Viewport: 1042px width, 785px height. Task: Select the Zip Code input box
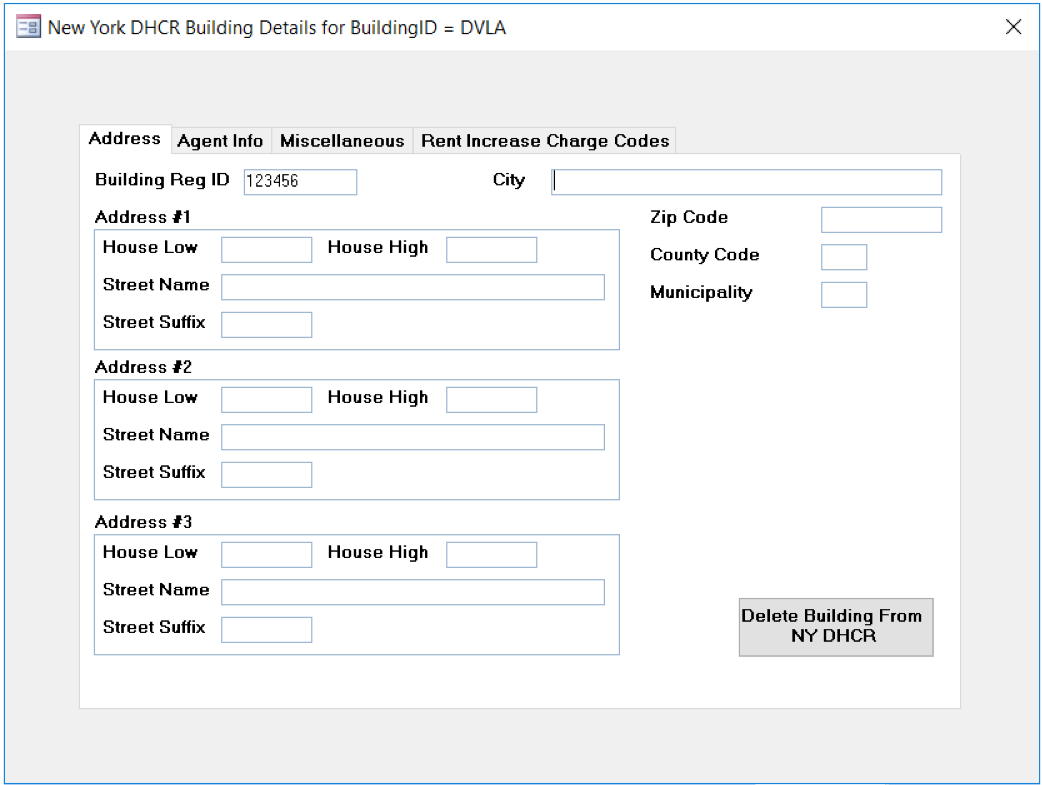click(x=881, y=219)
